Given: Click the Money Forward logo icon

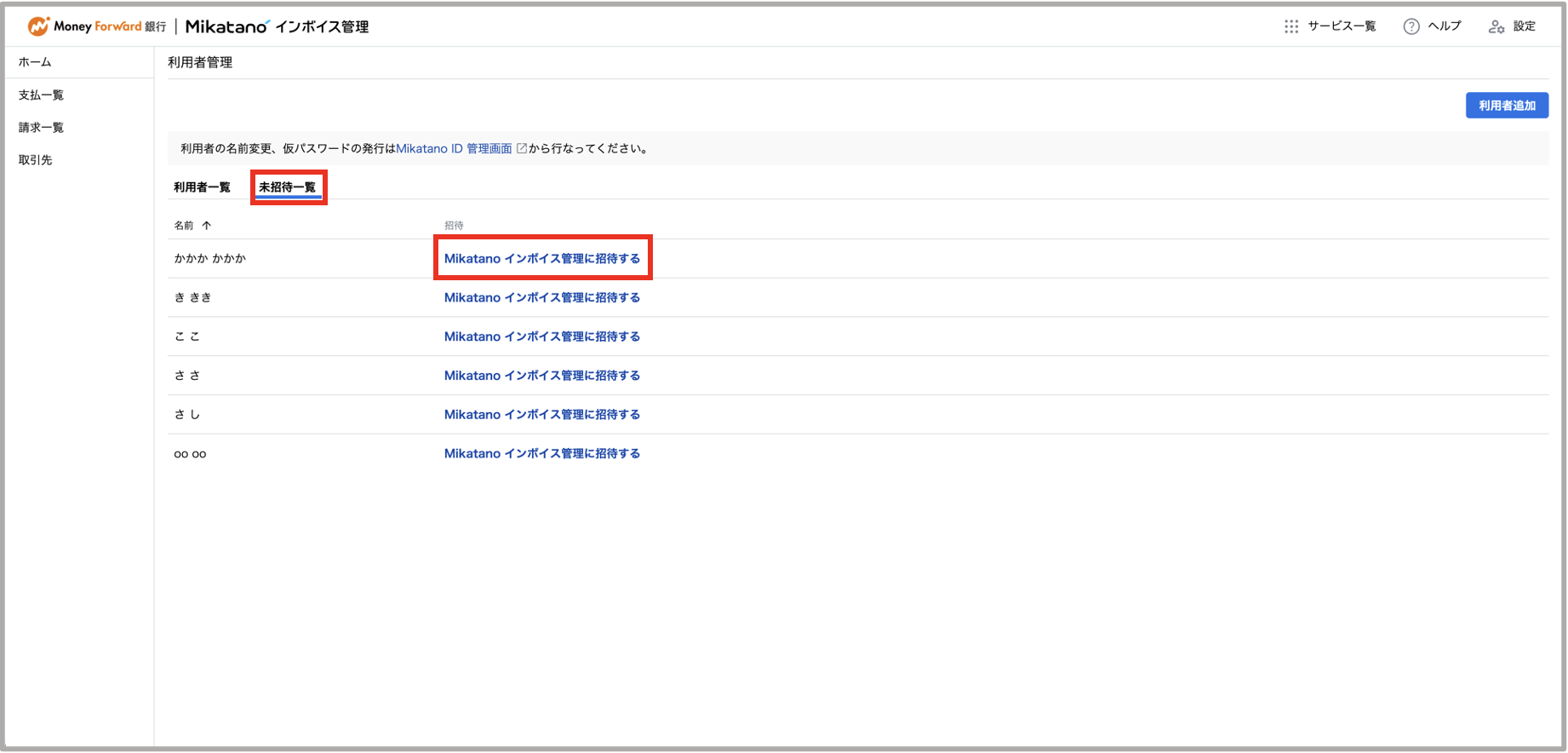Looking at the screenshot, I should (38, 26).
